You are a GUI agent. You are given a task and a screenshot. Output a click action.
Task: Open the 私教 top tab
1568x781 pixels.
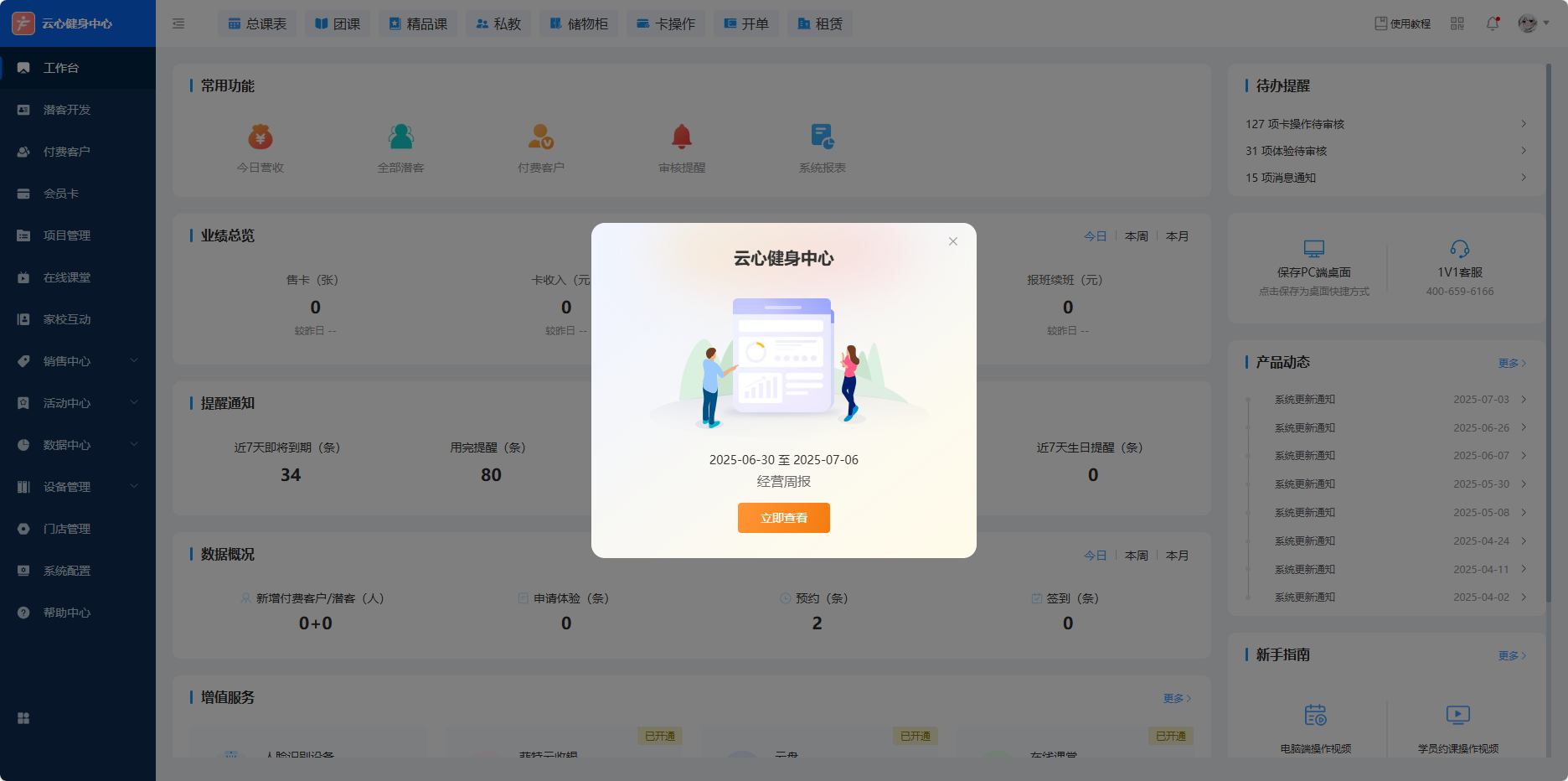pos(498,23)
